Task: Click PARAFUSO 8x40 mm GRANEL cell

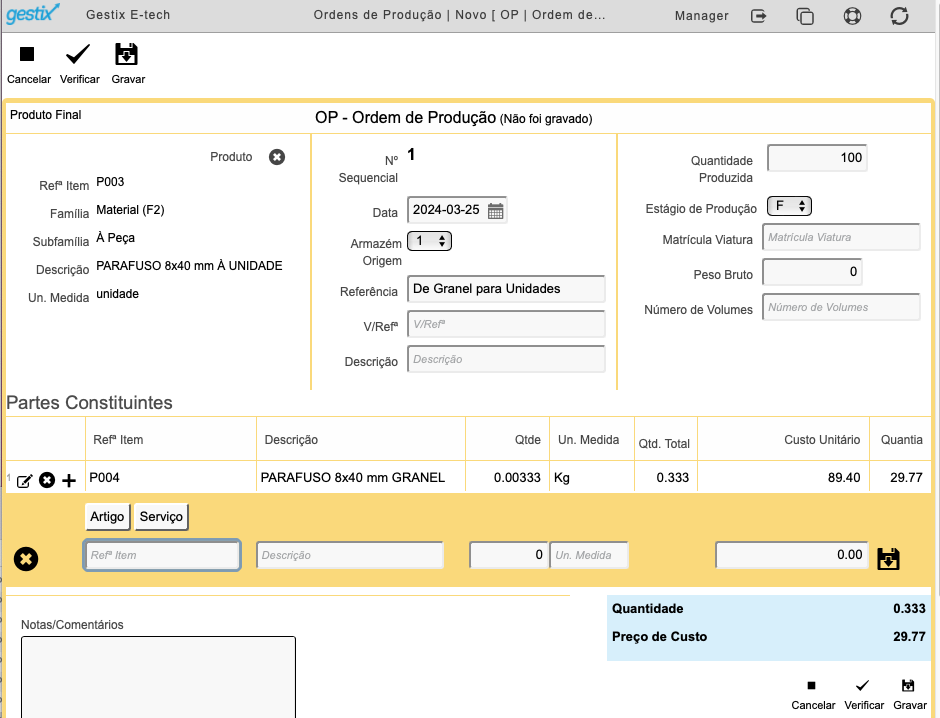Action: tap(352, 478)
